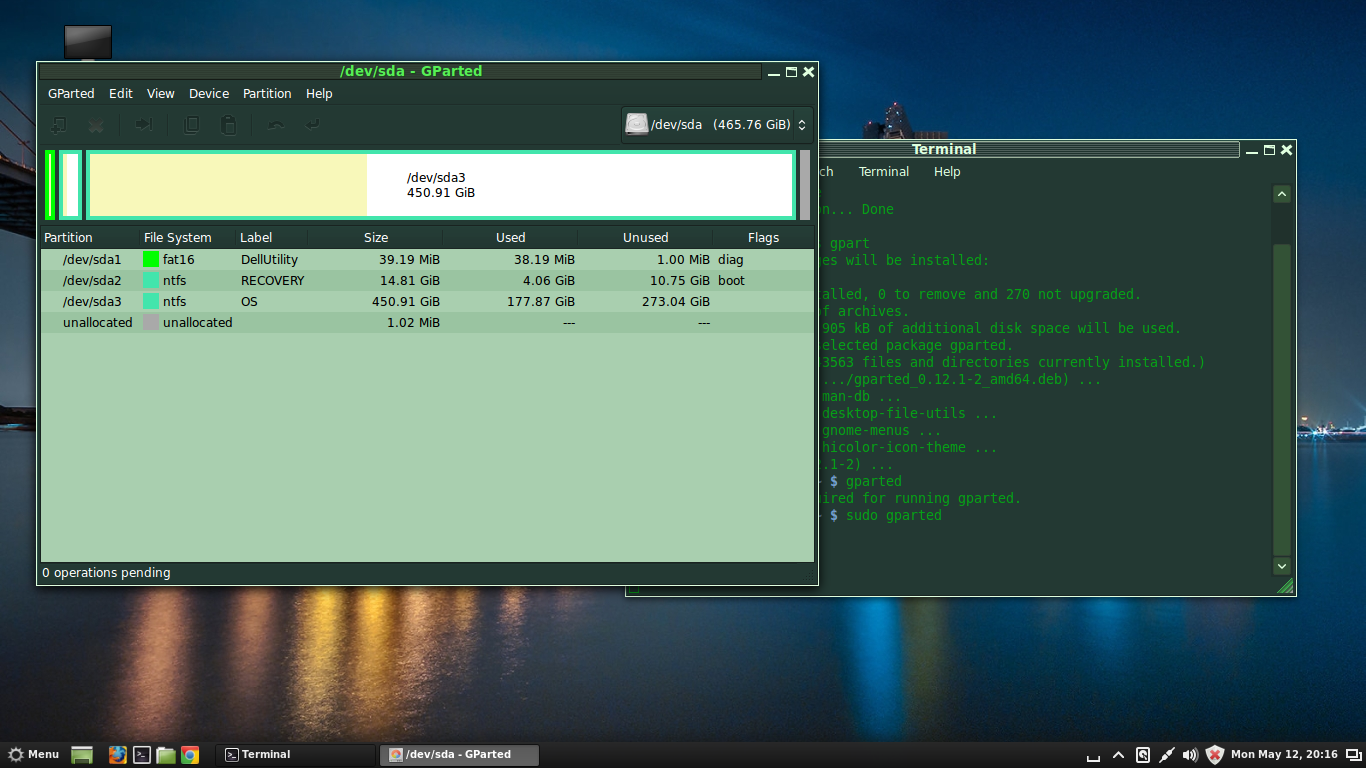Viewport: 1366px width, 768px height.
Task: Click the 177.87 GiB used cell
Action: tap(541, 301)
